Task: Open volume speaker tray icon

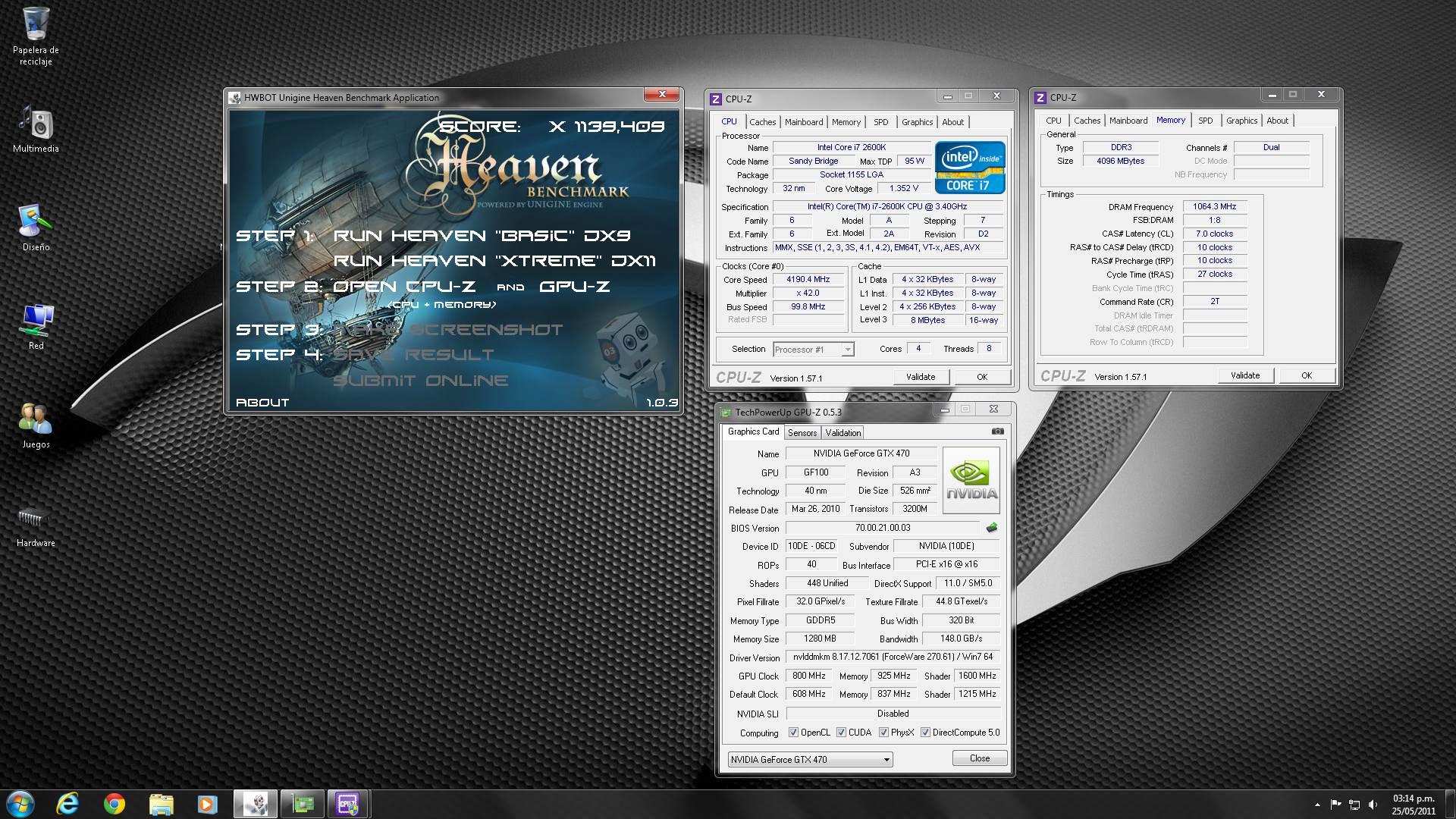Action: (1373, 805)
